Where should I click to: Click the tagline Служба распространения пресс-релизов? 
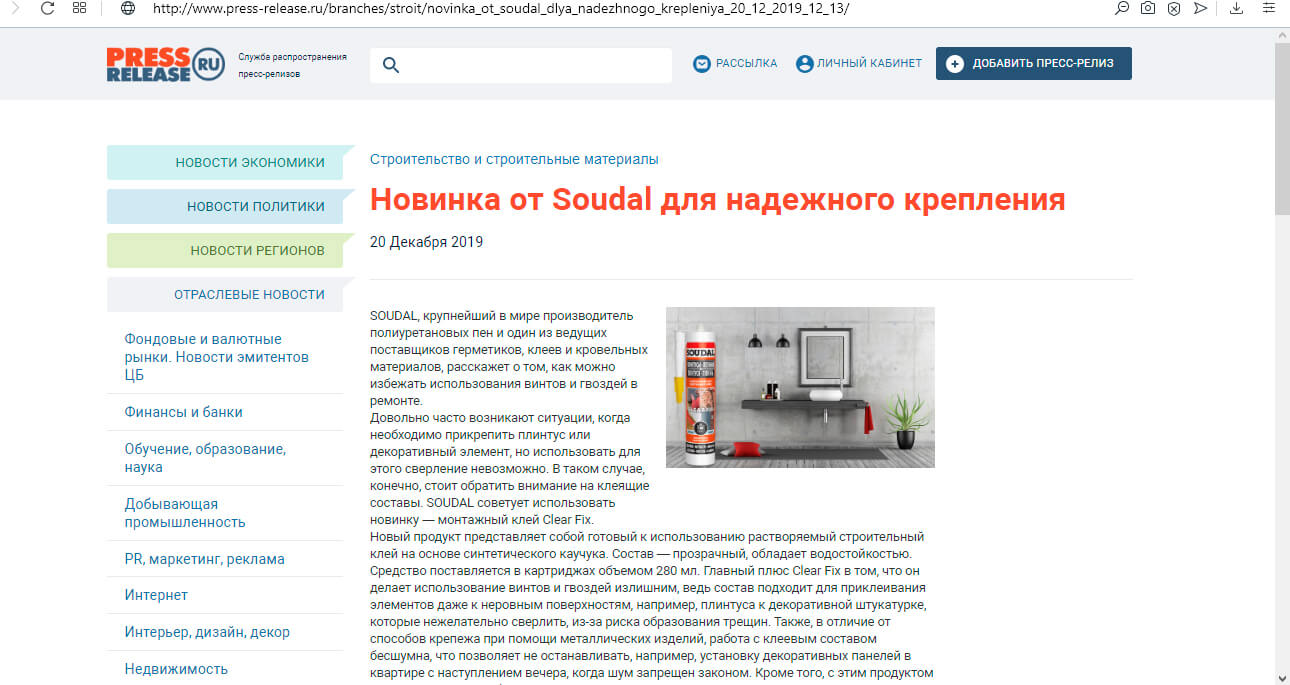point(292,65)
